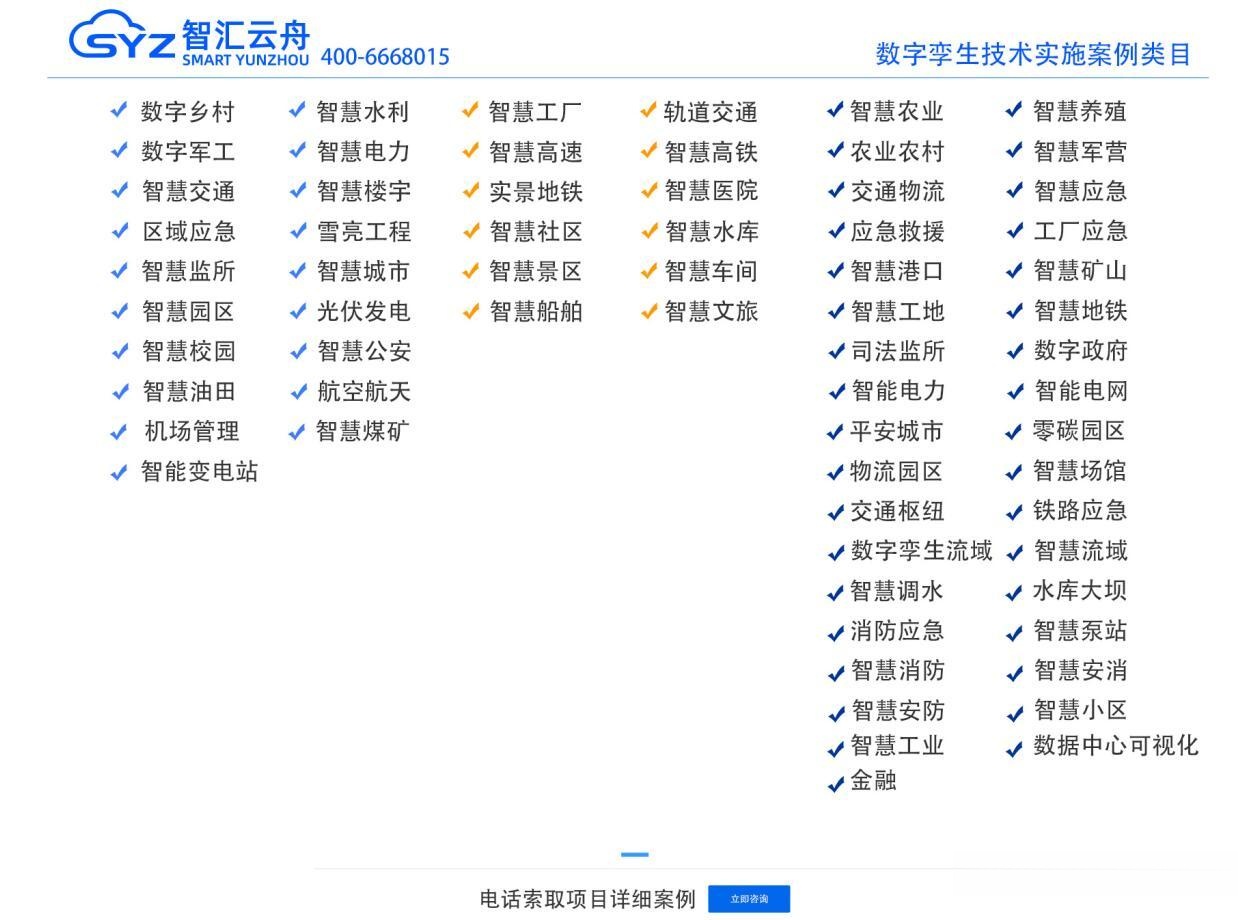This screenshot has height=920, width=1255.
Task: Click the blue checkmark beside 智能变电站
Action: point(117,472)
